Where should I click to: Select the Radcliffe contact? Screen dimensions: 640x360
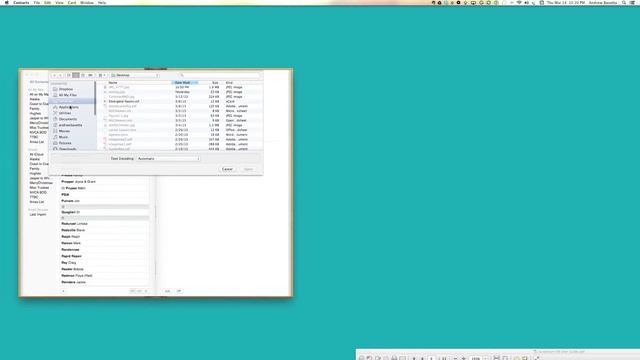tap(73, 230)
